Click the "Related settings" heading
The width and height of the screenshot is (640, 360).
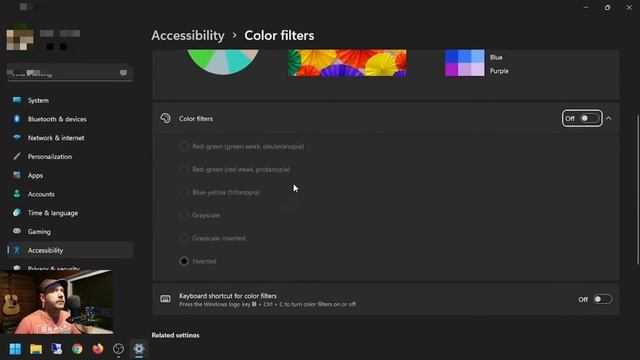coord(176,335)
